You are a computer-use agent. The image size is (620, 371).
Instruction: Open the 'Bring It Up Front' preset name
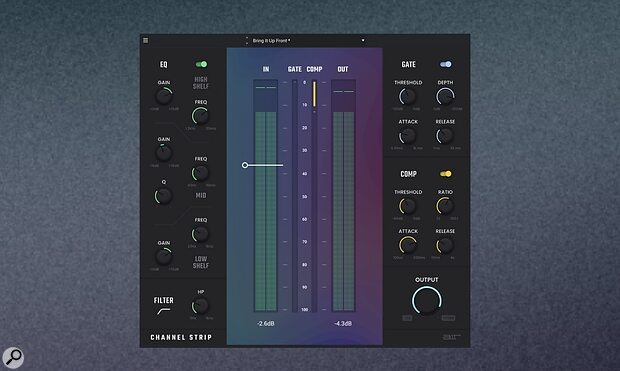[x=271, y=40]
